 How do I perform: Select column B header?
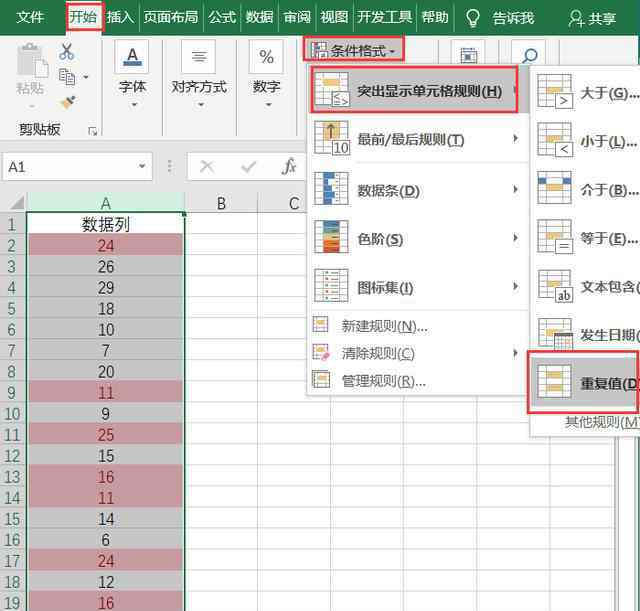tap(221, 203)
